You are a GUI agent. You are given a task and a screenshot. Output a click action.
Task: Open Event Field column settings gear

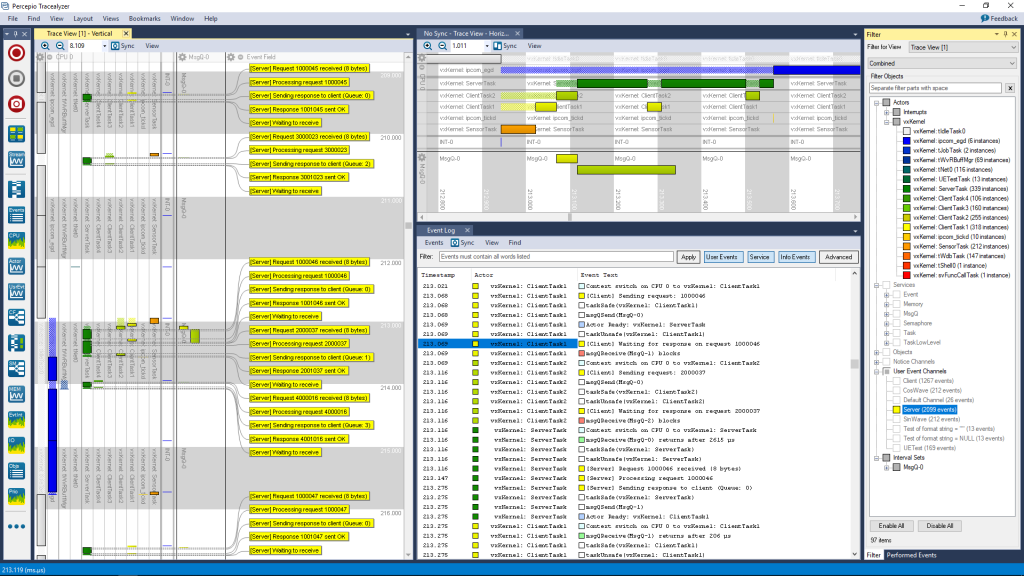point(231,57)
